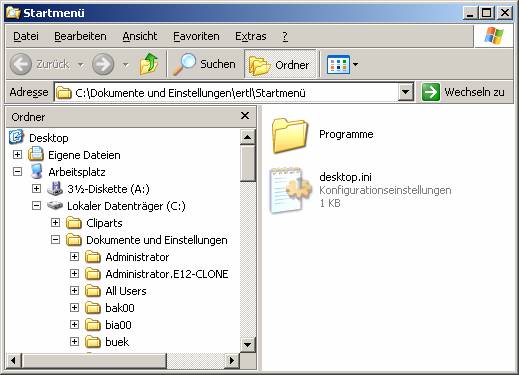Viewport: 519px width, 375px height.
Task: Open the address bar dropdown
Action: (x=406, y=92)
